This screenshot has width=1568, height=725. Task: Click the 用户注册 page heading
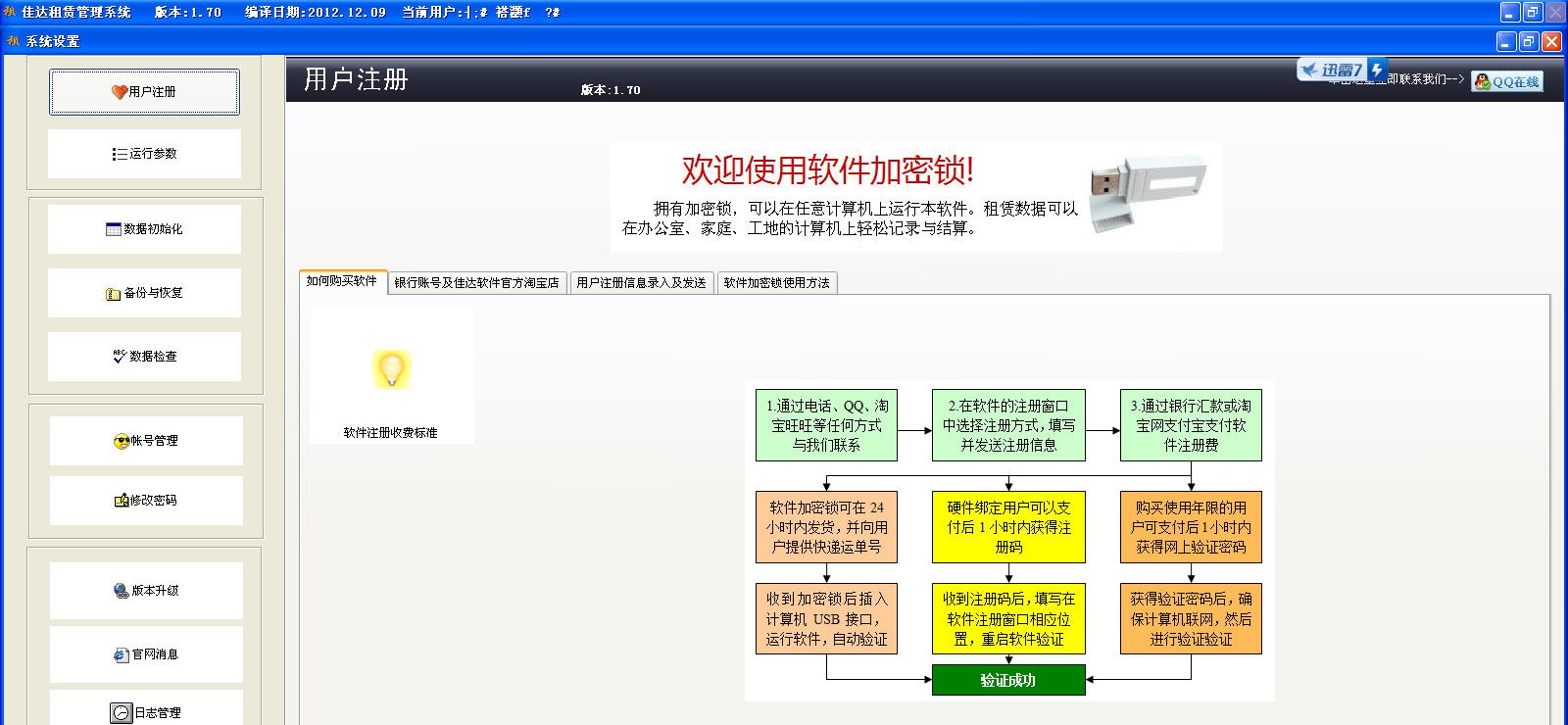356,79
